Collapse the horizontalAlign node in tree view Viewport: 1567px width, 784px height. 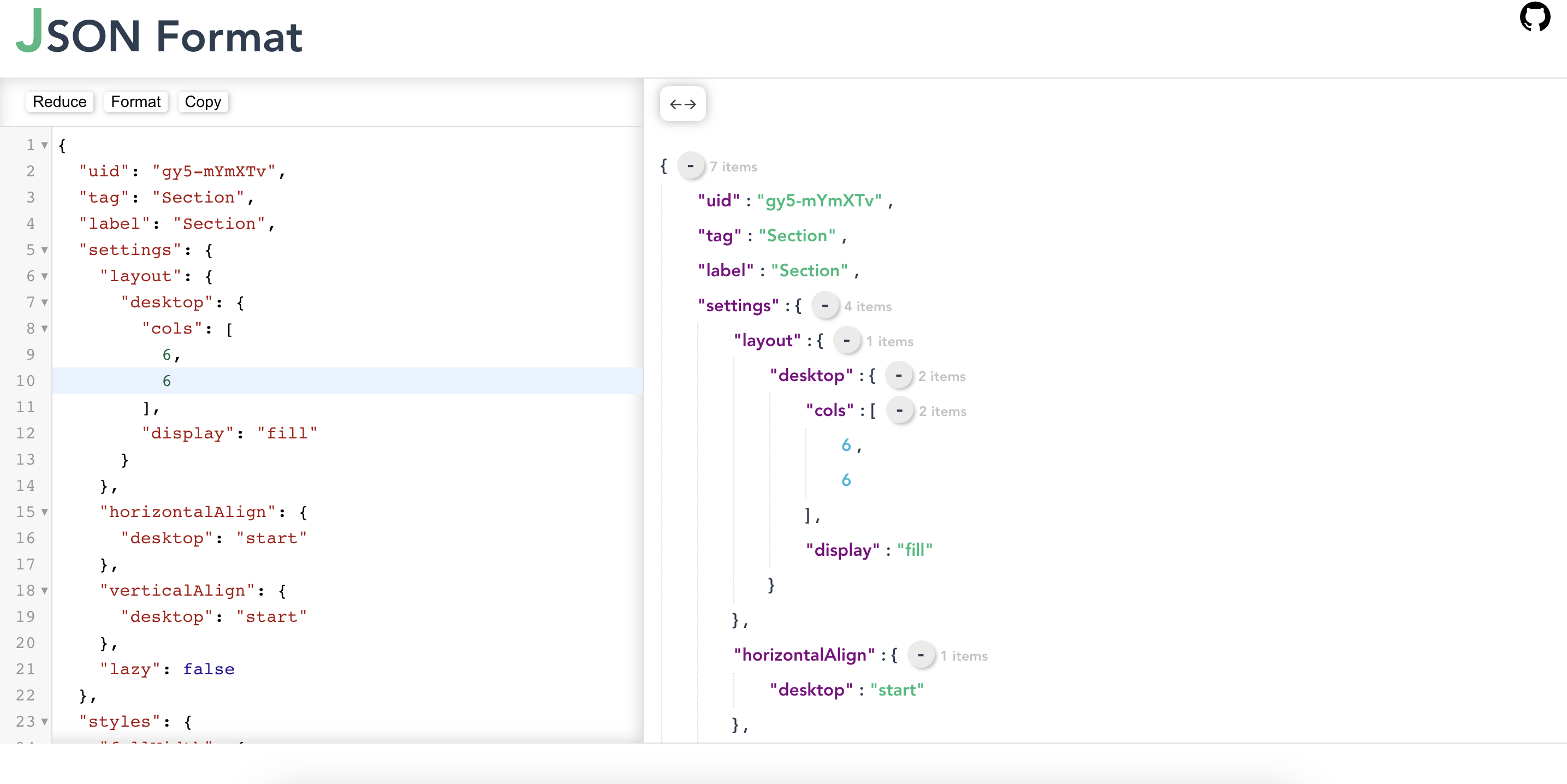pyautogui.click(x=921, y=655)
